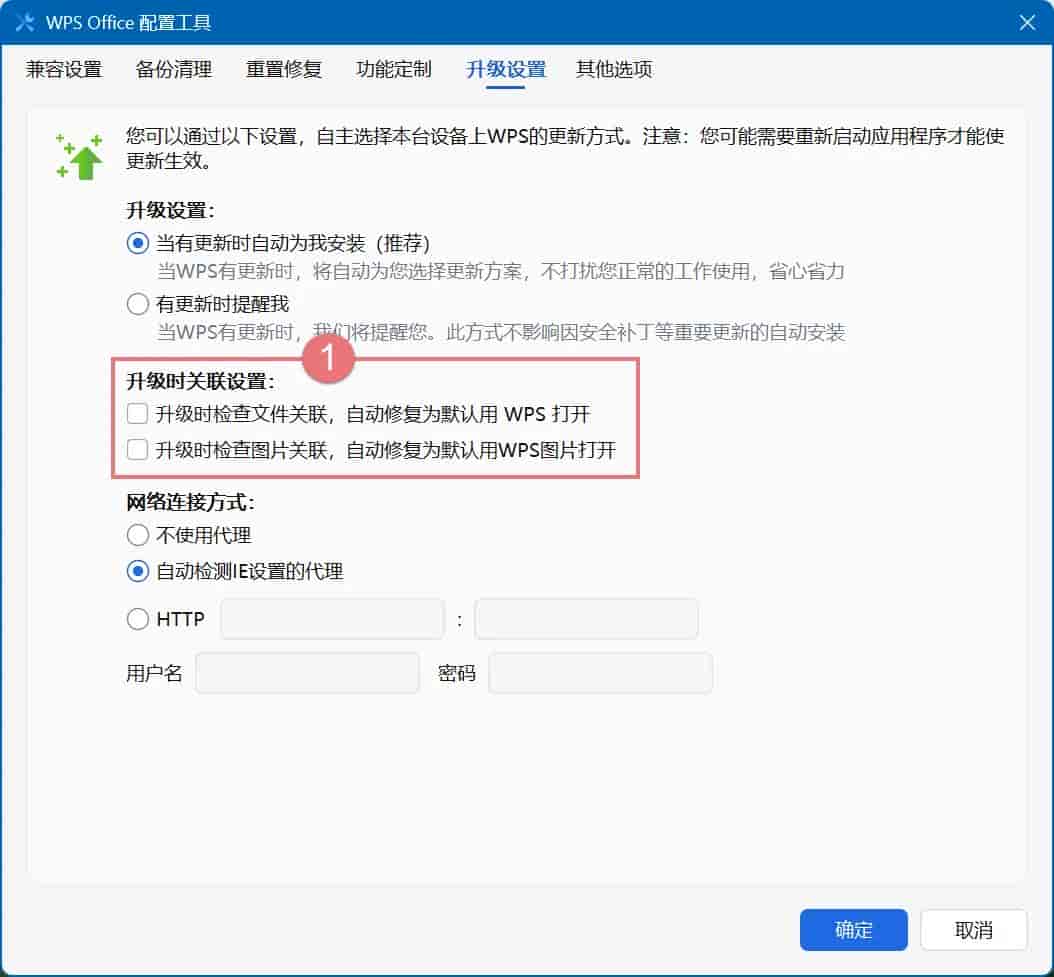Viewport: 1054px width, 977px height.
Task: Choose the 有更新时提醒我 radio button
Action: tap(138, 304)
